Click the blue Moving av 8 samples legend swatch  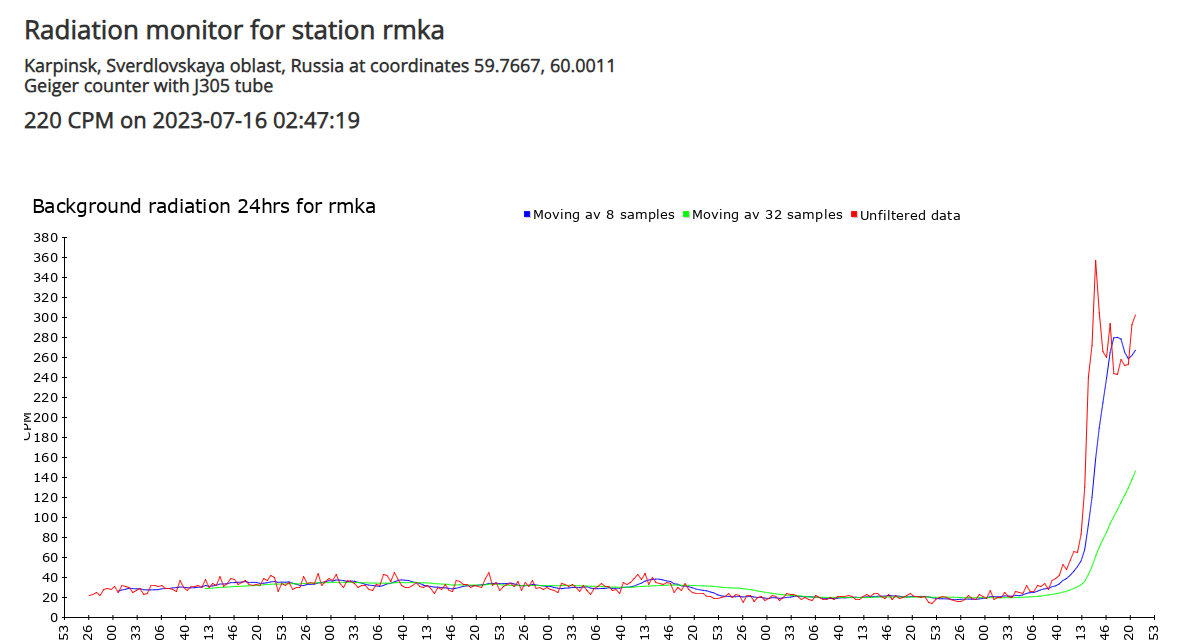click(527, 215)
